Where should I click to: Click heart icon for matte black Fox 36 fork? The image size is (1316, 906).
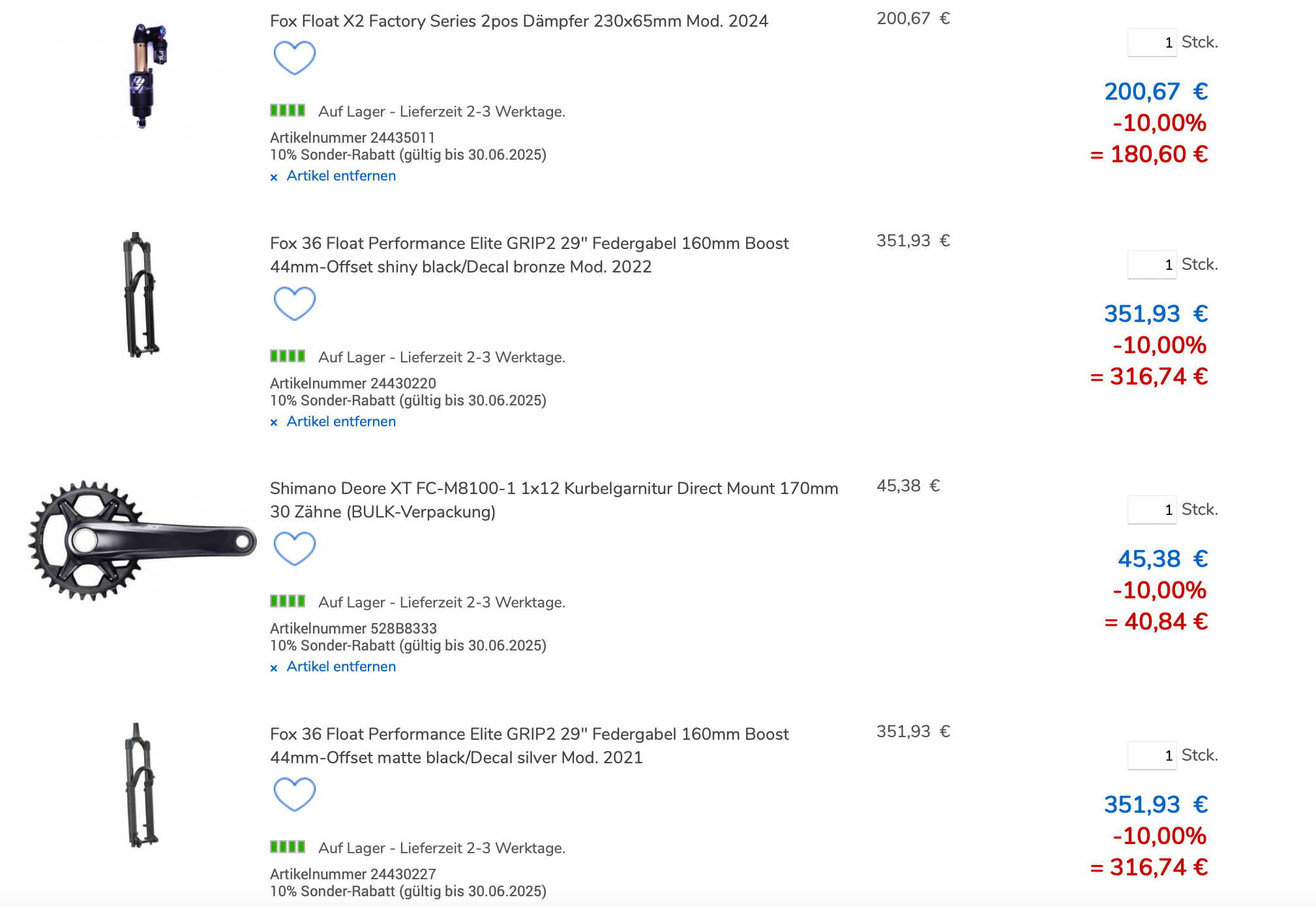point(294,794)
